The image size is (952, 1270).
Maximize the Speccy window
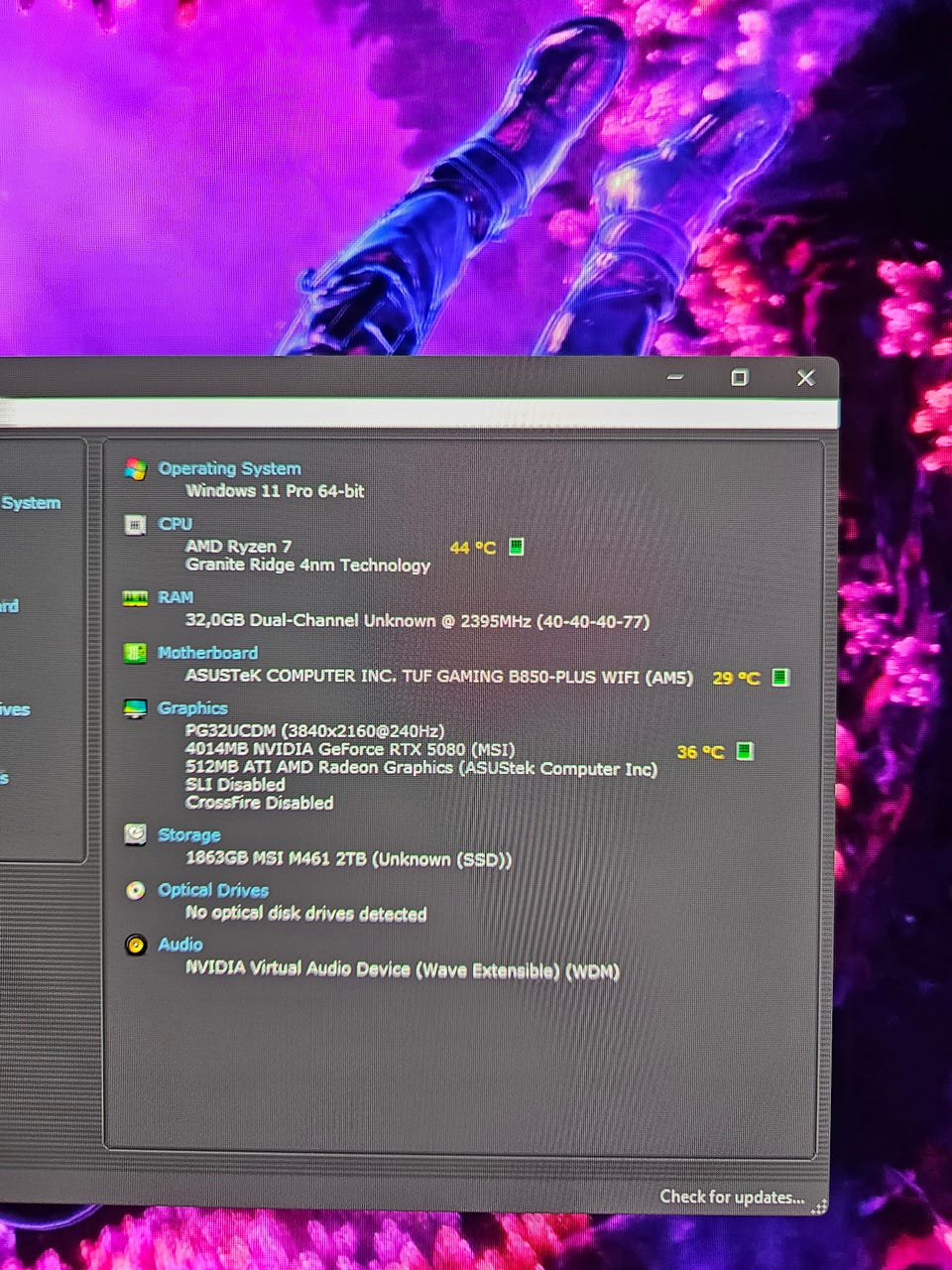[739, 377]
